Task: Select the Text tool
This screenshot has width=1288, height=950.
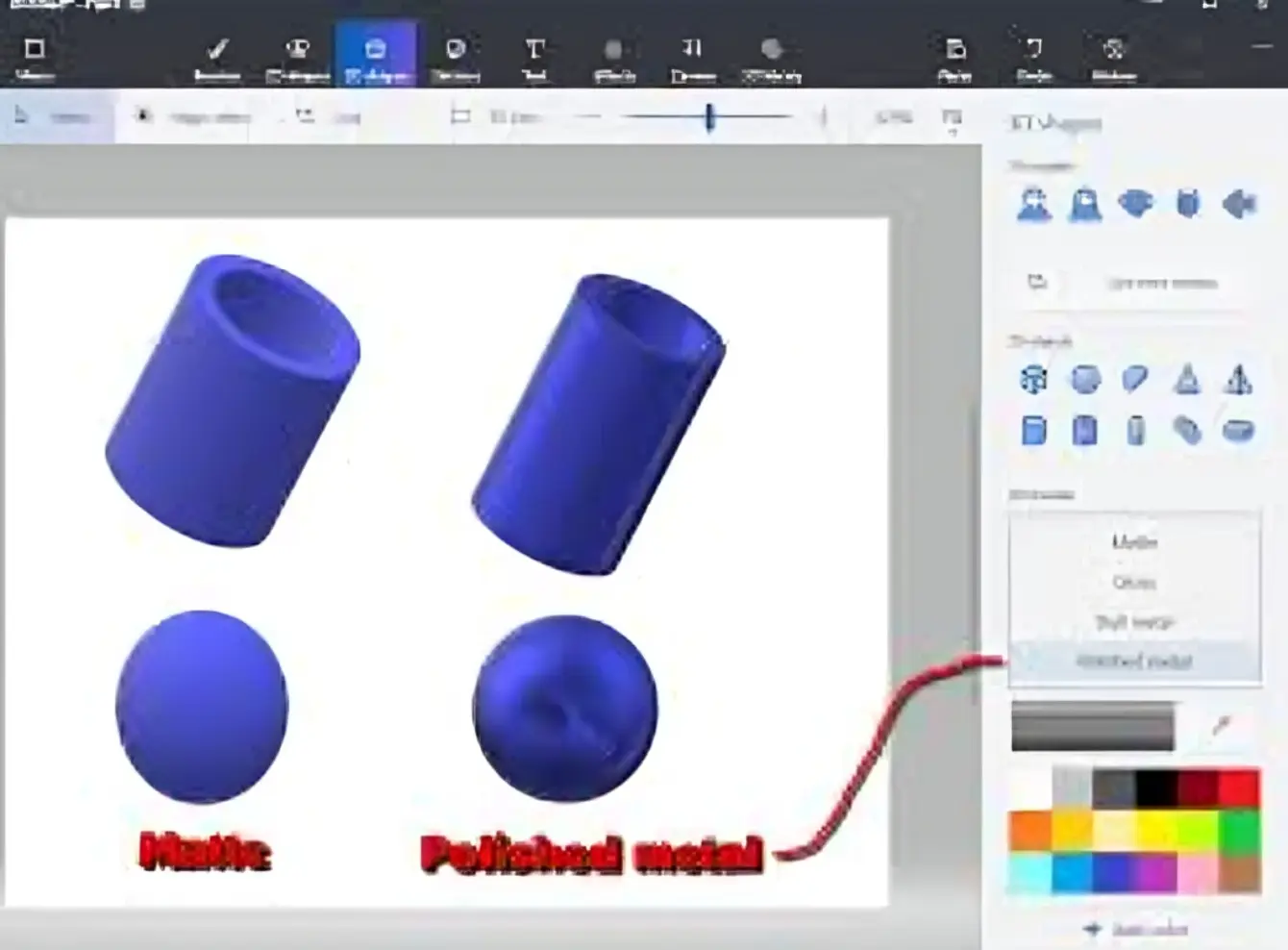Action: click(535, 53)
